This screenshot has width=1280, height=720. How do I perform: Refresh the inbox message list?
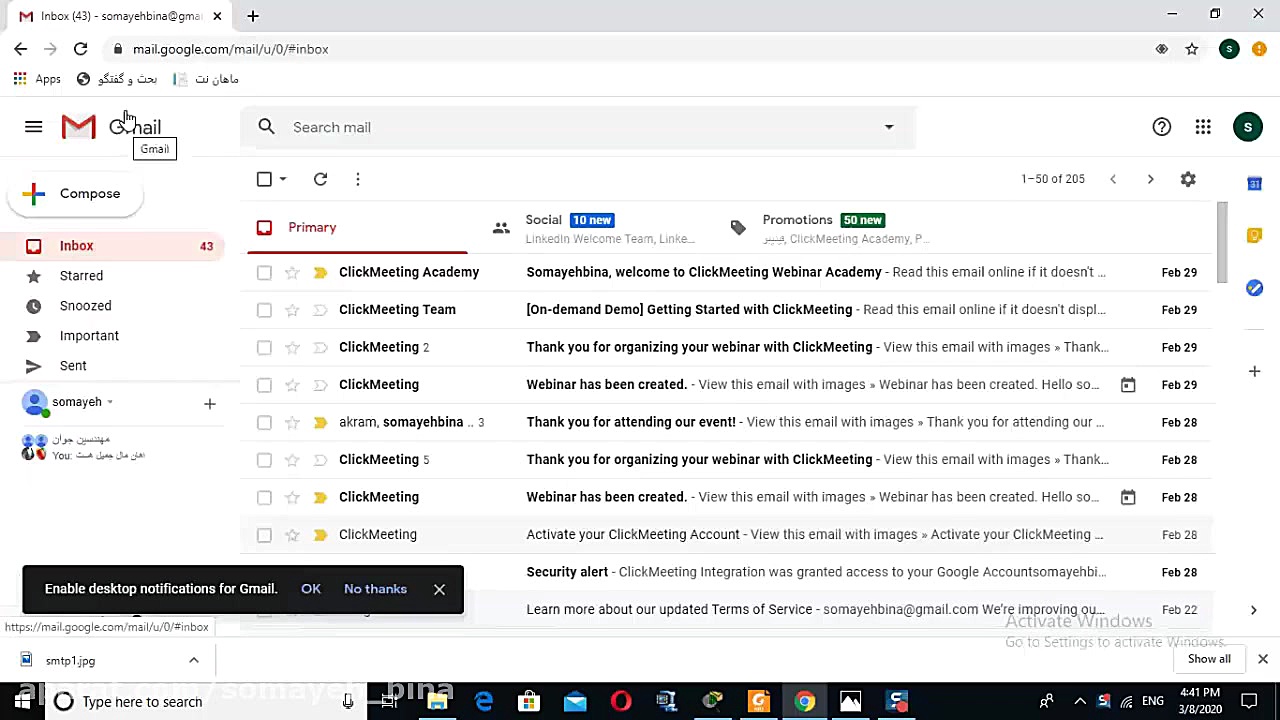(320, 179)
